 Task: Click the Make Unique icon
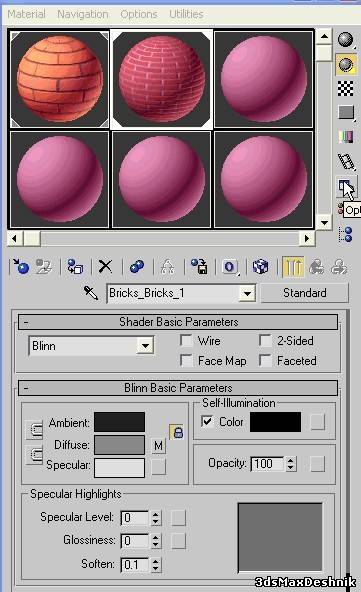click(167, 267)
